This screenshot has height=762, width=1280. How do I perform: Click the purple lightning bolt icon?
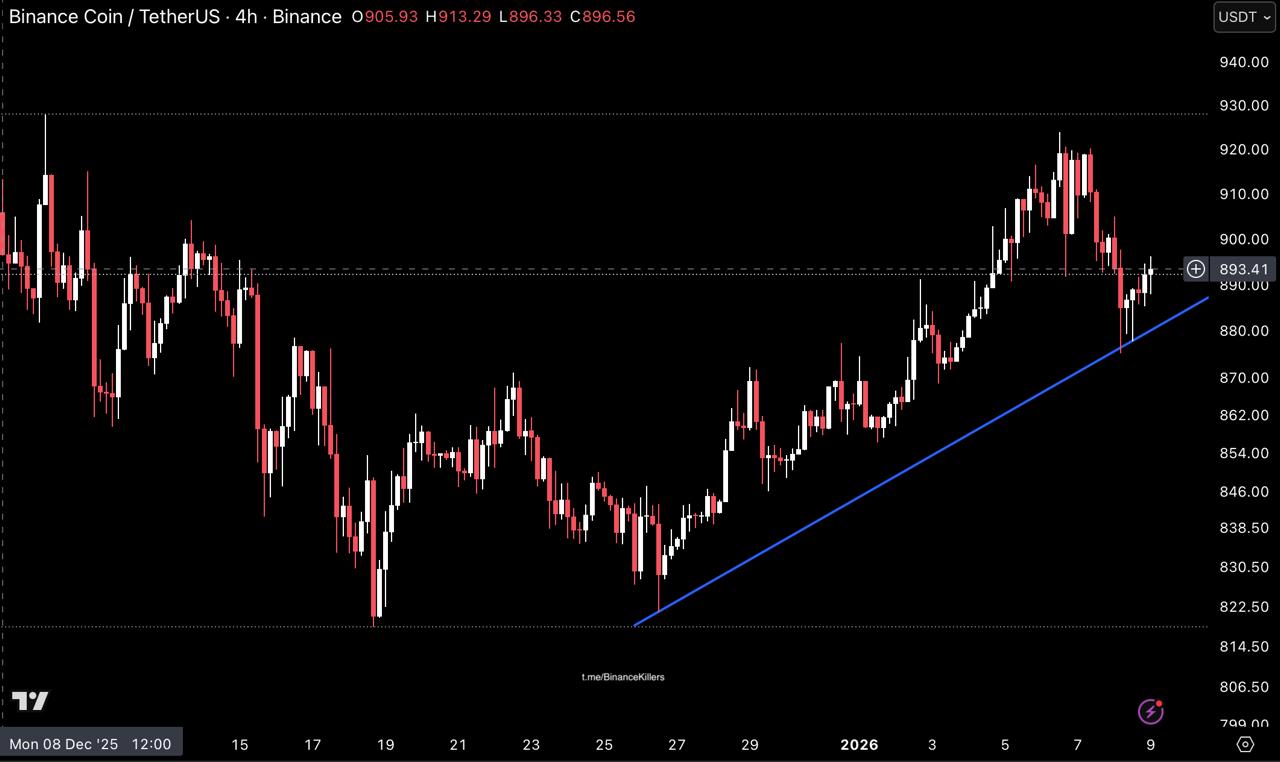1151,711
